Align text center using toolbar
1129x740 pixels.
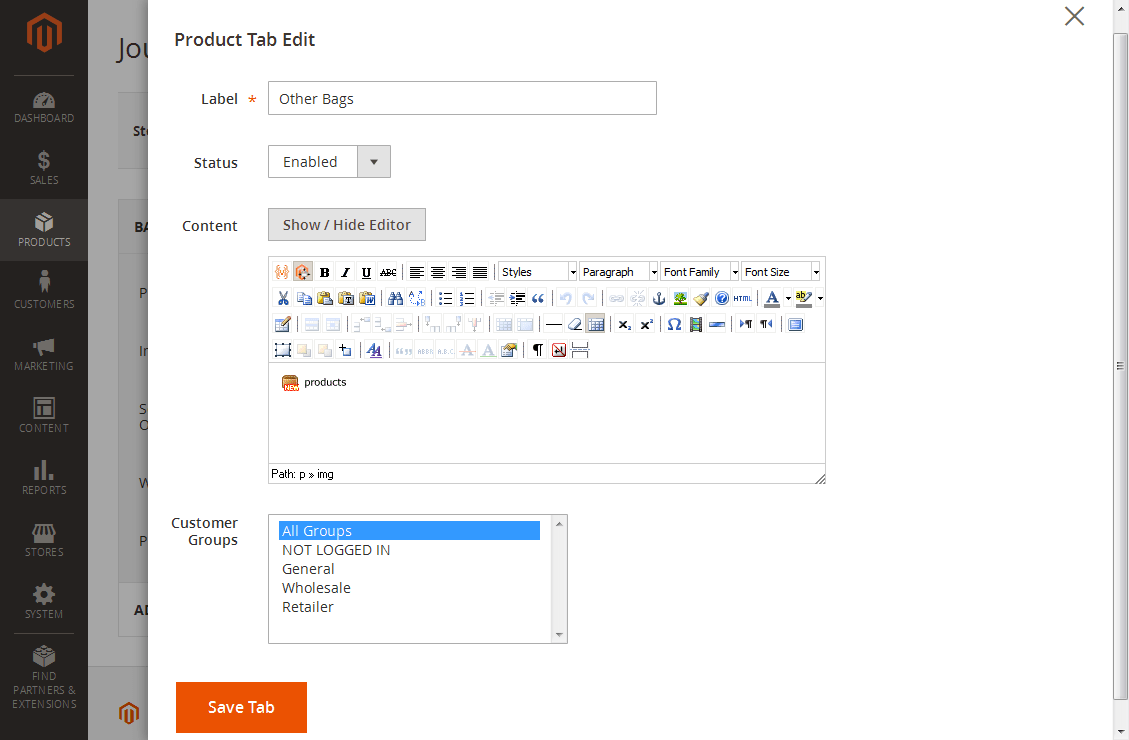point(437,272)
